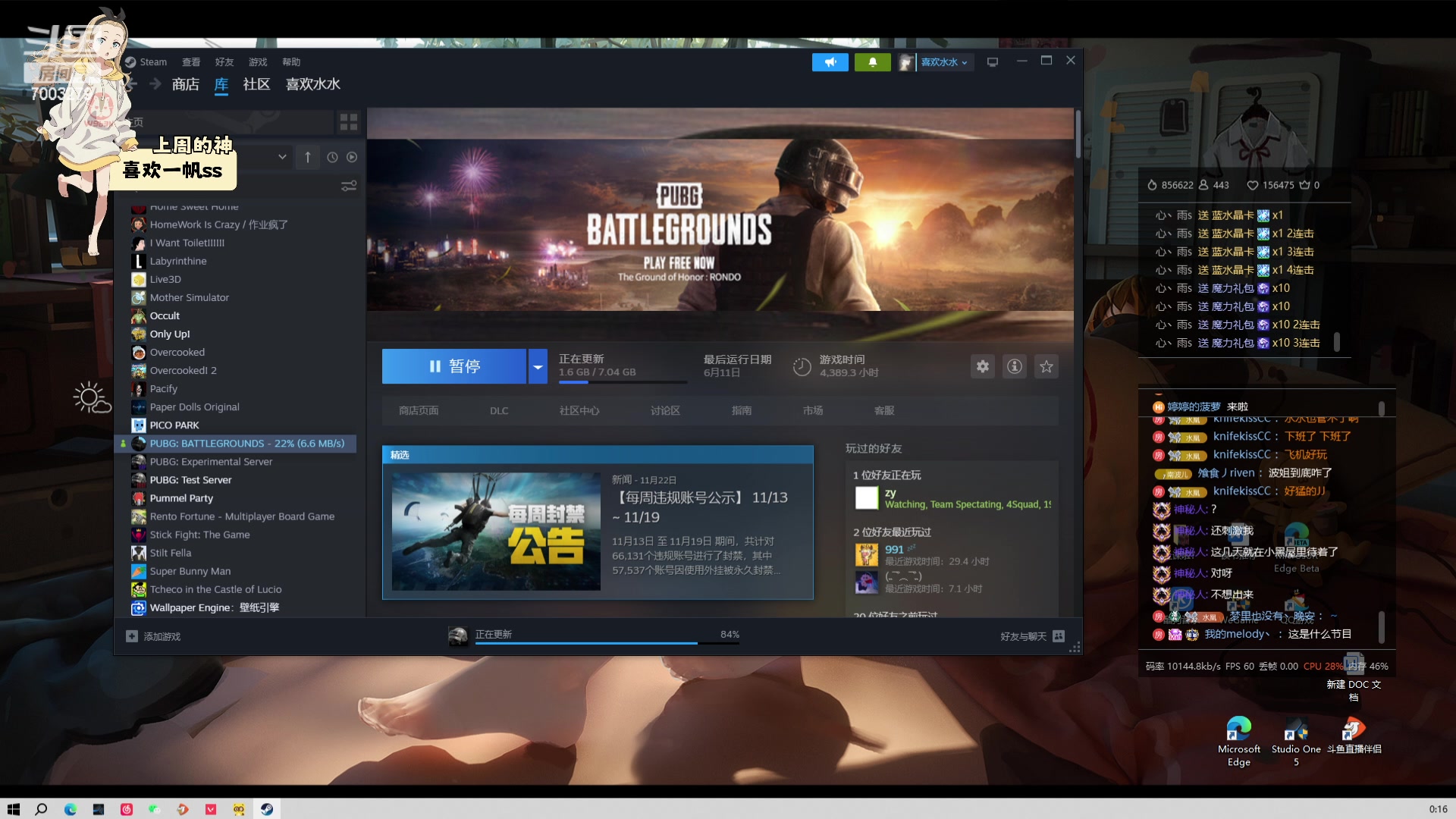Screen dimensions: 1456x819
Task: Toggle PUBG favorite star icon
Action: pos(1046,366)
